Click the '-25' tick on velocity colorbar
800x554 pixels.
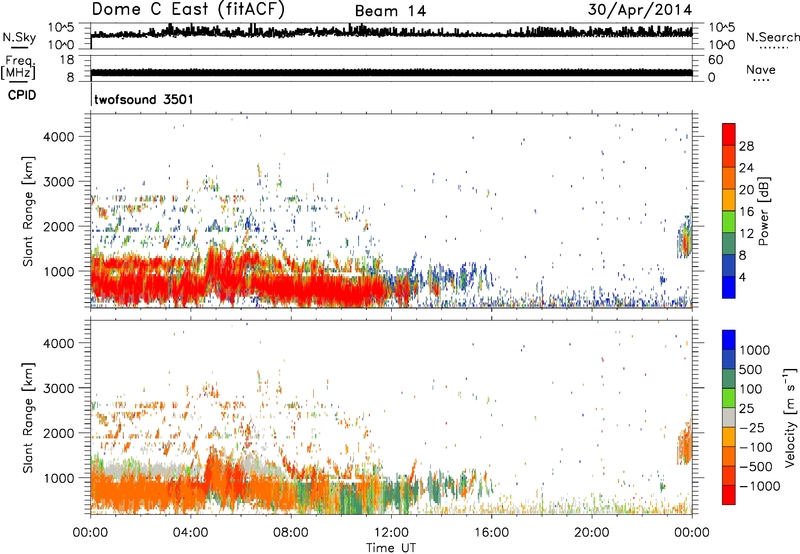point(753,428)
